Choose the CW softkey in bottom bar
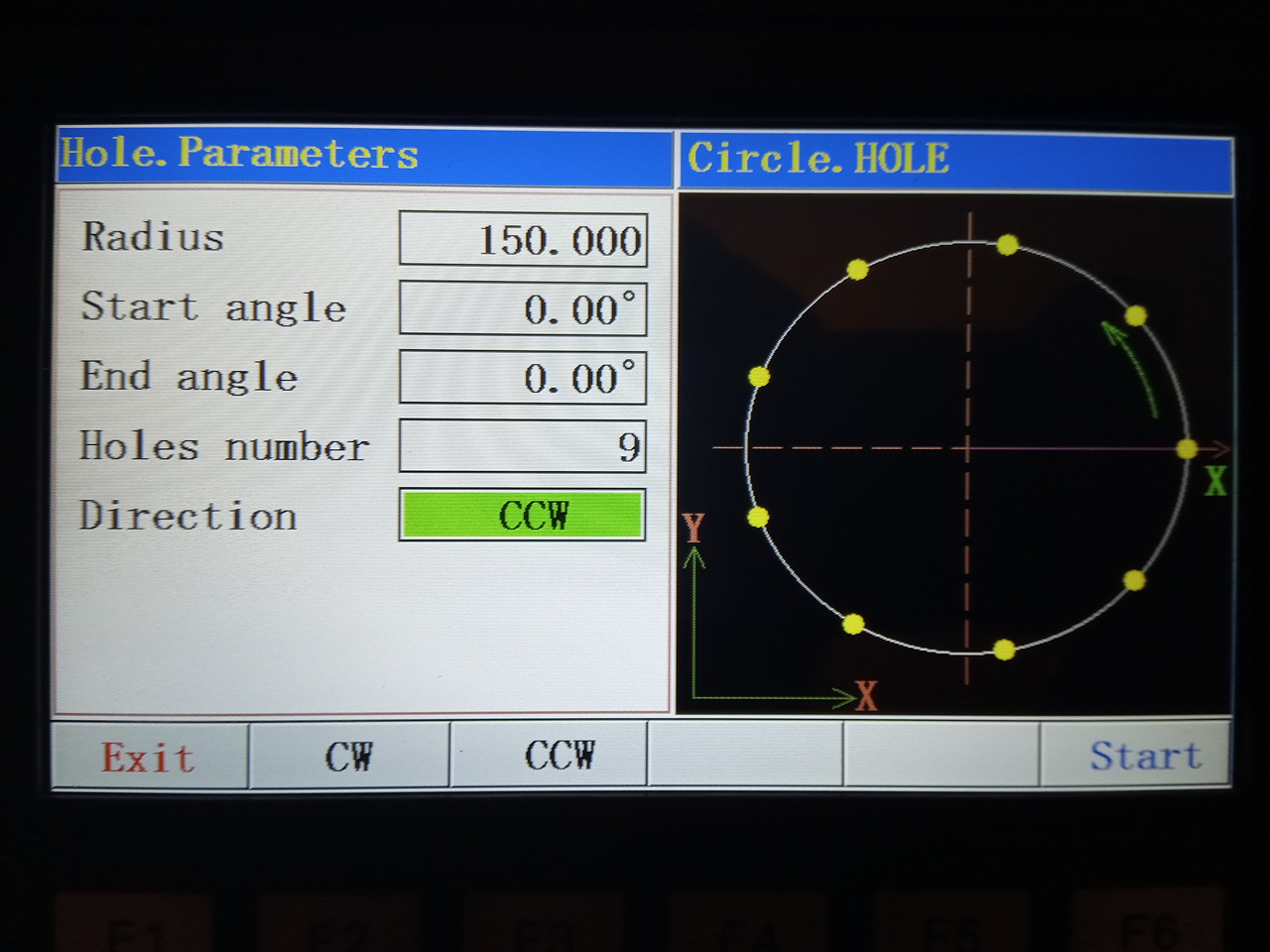The width and height of the screenshot is (1270, 952). click(348, 757)
